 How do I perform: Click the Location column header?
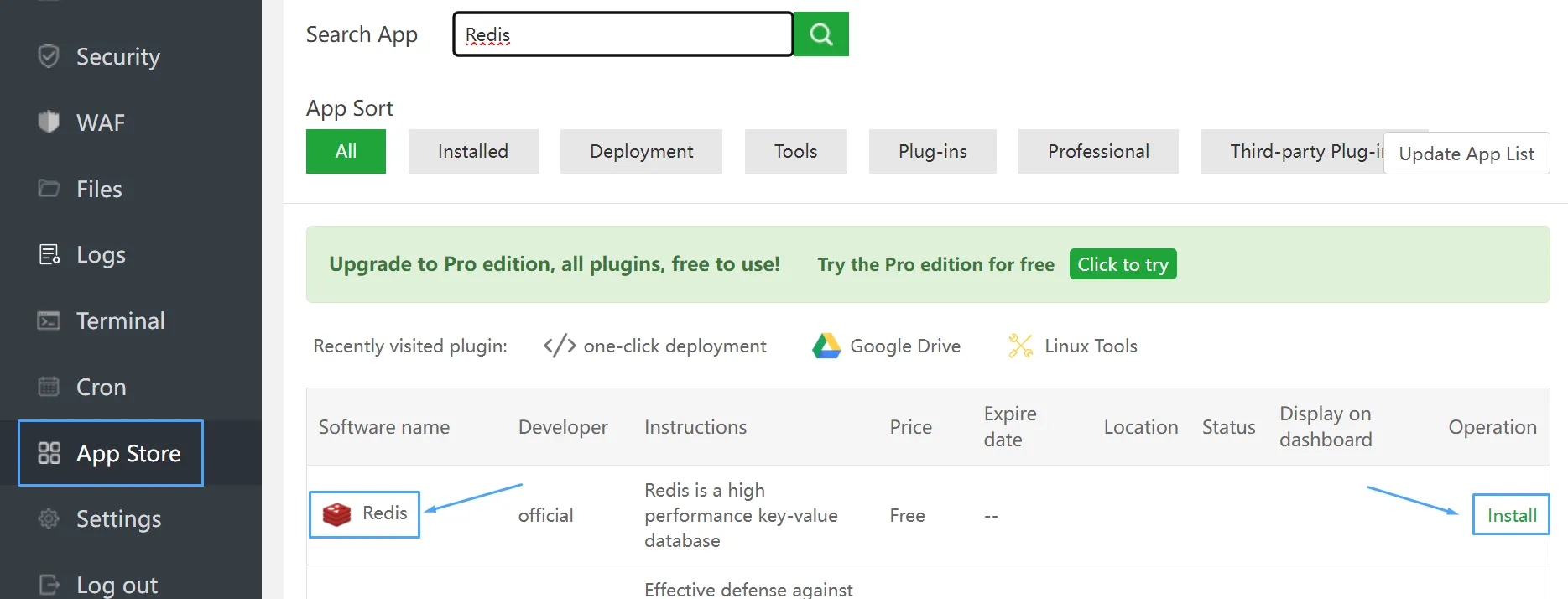pyautogui.click(x=1141, y=427)
